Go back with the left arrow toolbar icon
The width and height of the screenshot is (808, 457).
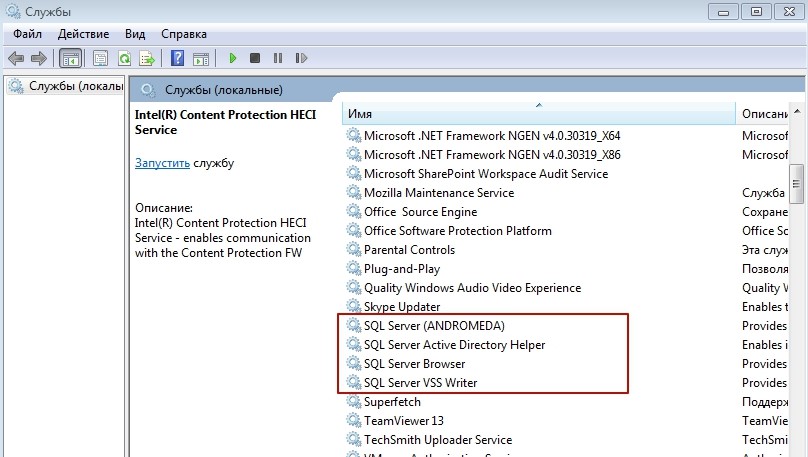point(16,58)
